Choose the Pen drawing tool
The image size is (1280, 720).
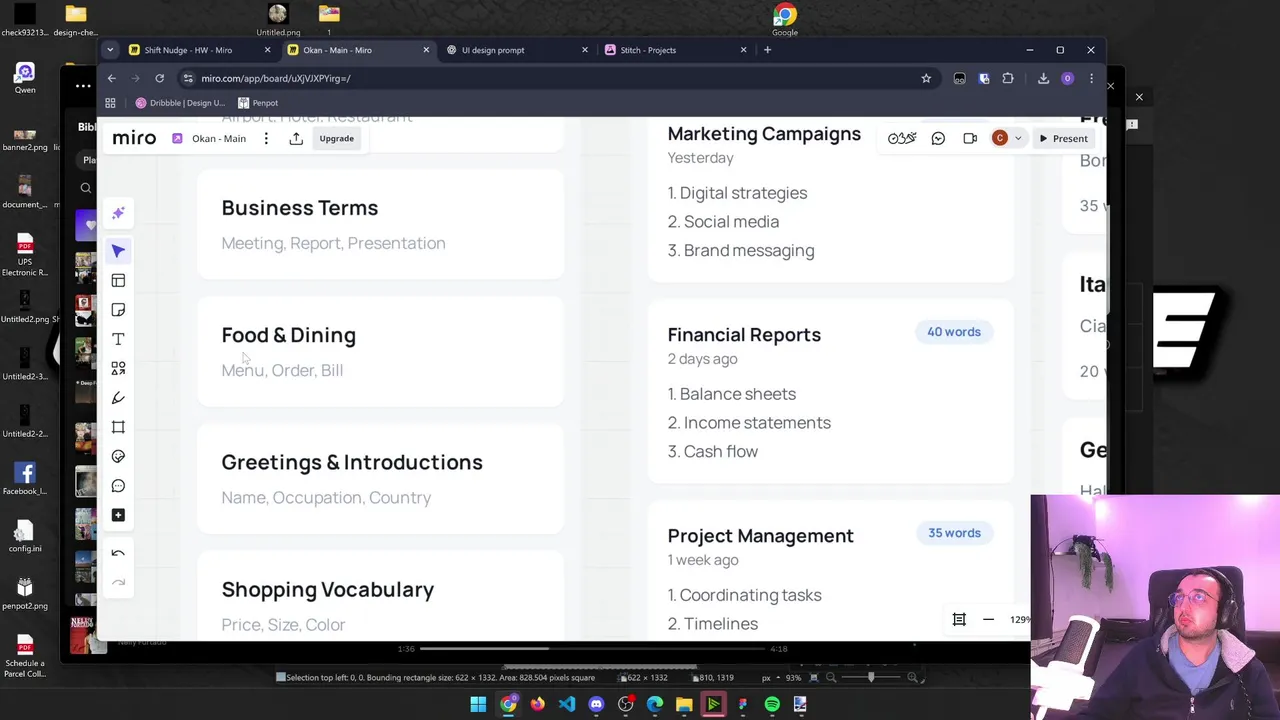118,398
